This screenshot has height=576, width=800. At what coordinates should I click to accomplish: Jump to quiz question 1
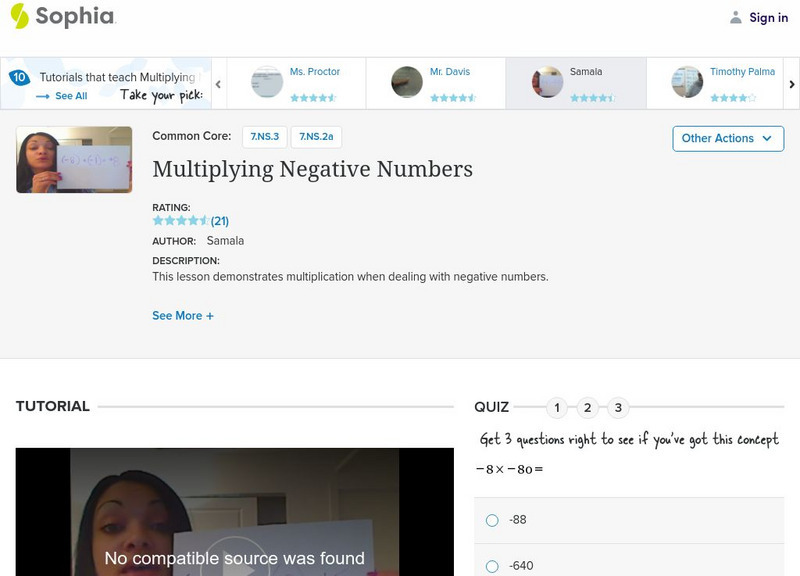557,408
